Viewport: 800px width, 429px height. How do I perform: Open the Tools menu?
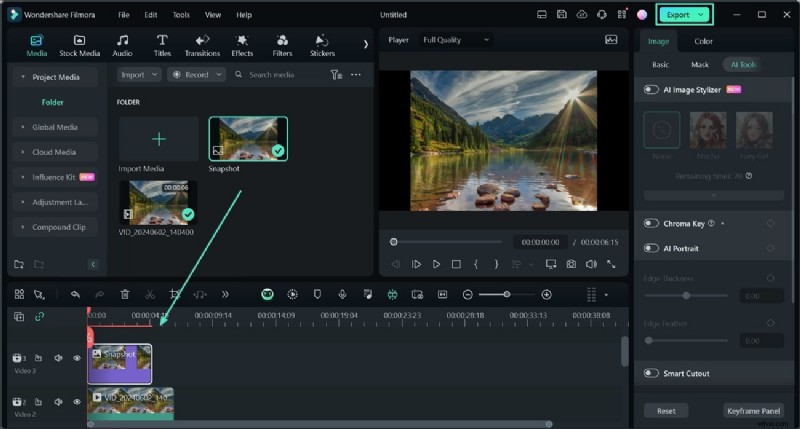pyautogui.click(x=181, y=15)
